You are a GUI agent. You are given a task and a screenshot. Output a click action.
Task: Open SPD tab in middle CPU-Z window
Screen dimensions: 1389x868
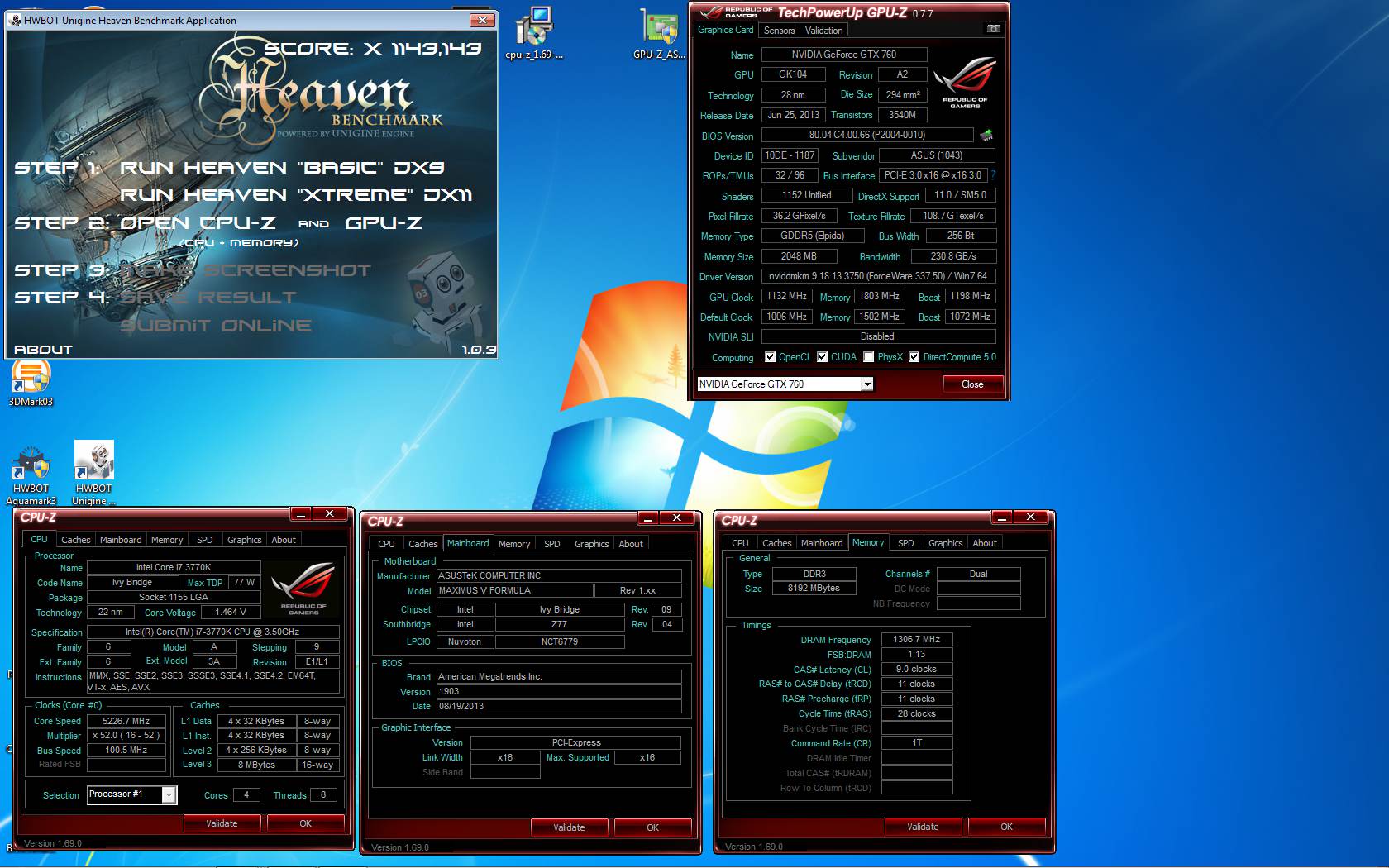pyautogui.click(x=552, y=544)
